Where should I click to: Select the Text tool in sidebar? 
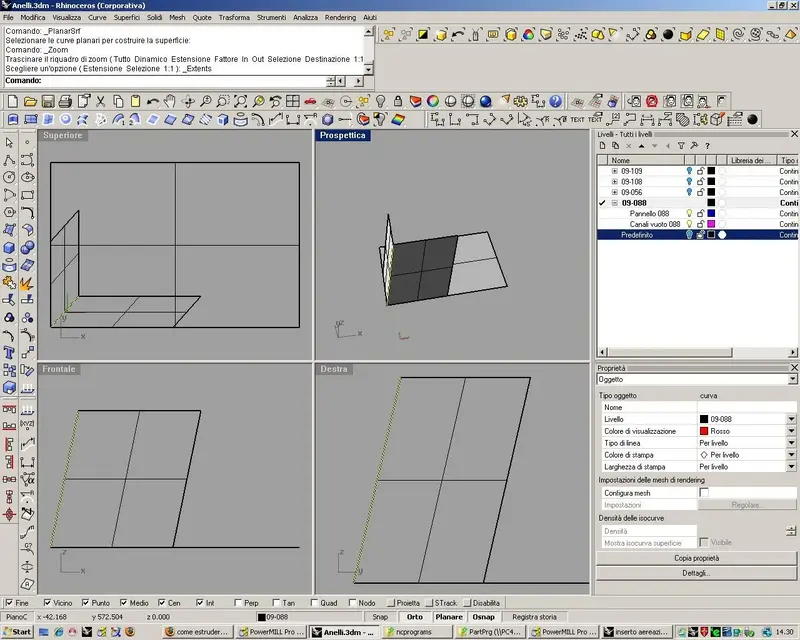[x=9, y=353]
